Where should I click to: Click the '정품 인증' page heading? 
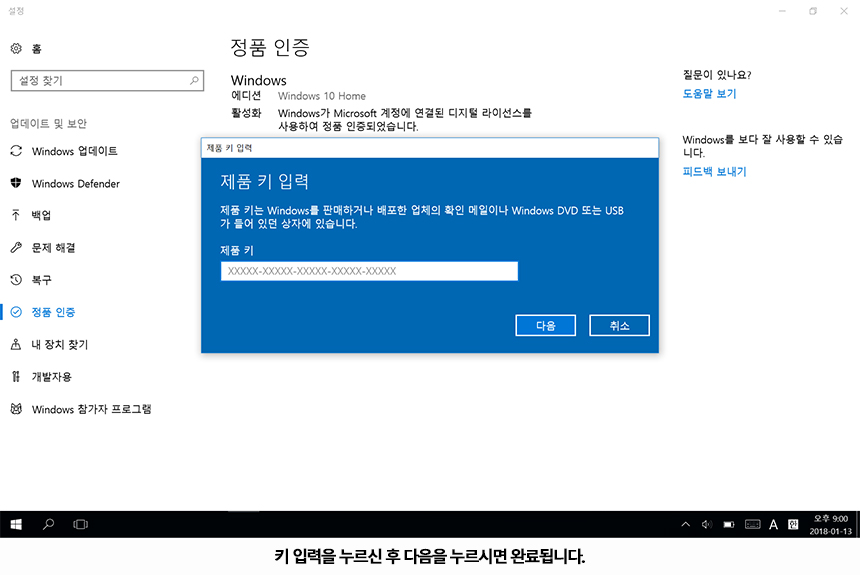(x=270, y=48)
